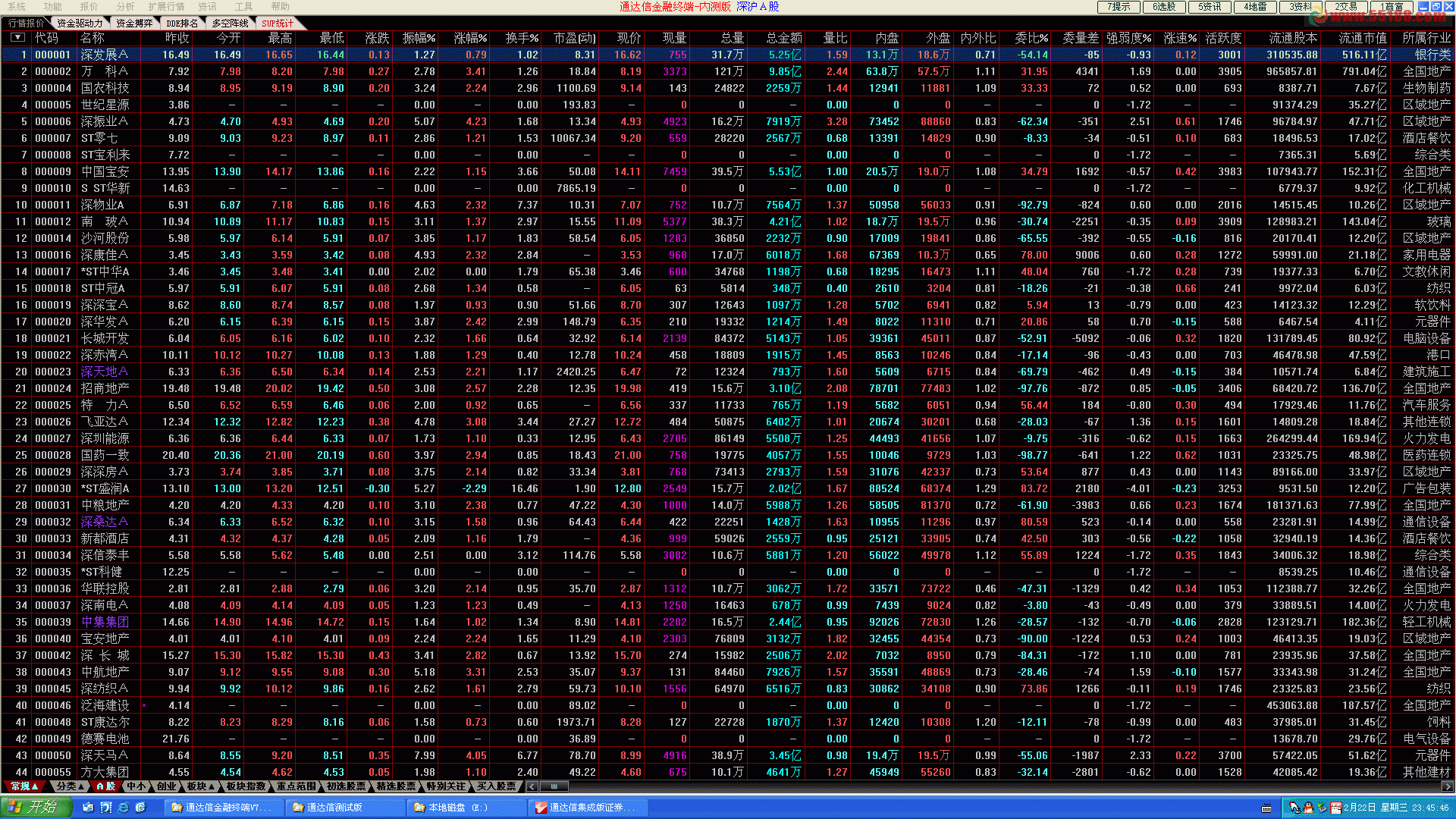Open the 报价 menu
This screenshot has height=819, width=1456.
(89, 6)
